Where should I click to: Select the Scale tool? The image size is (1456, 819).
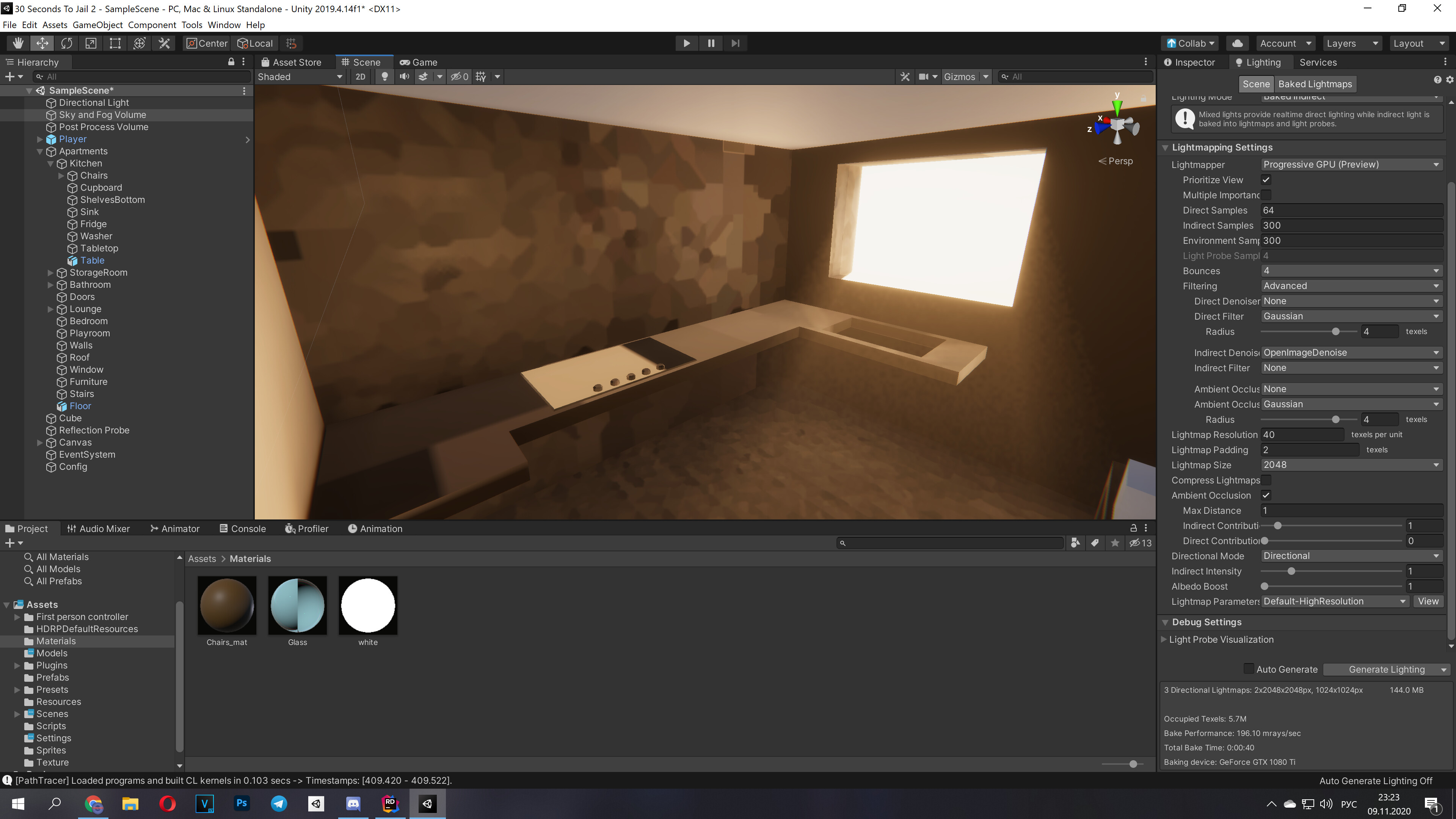91,43
